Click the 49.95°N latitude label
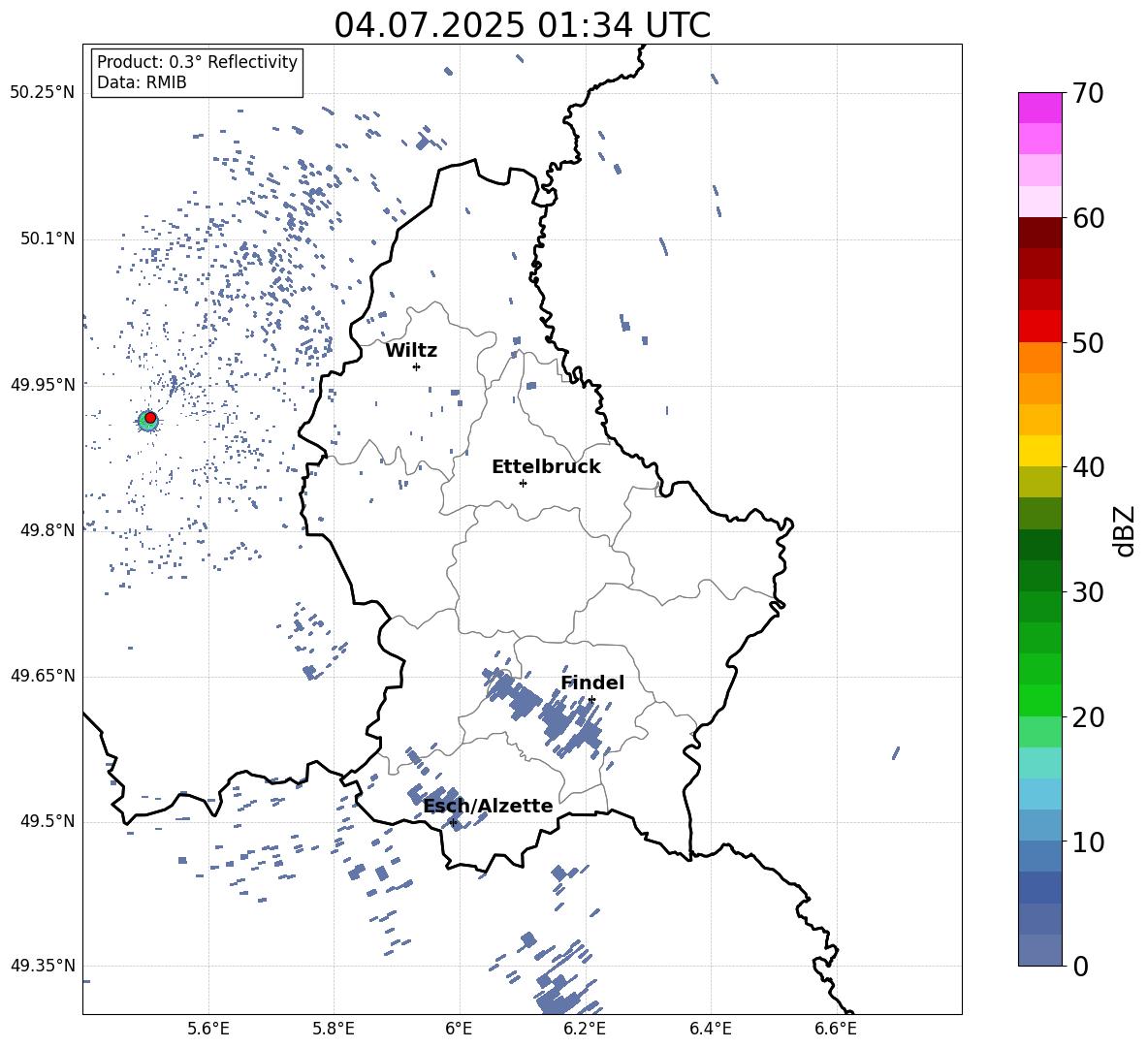1148x1048 pixels. tap(43, 384)
